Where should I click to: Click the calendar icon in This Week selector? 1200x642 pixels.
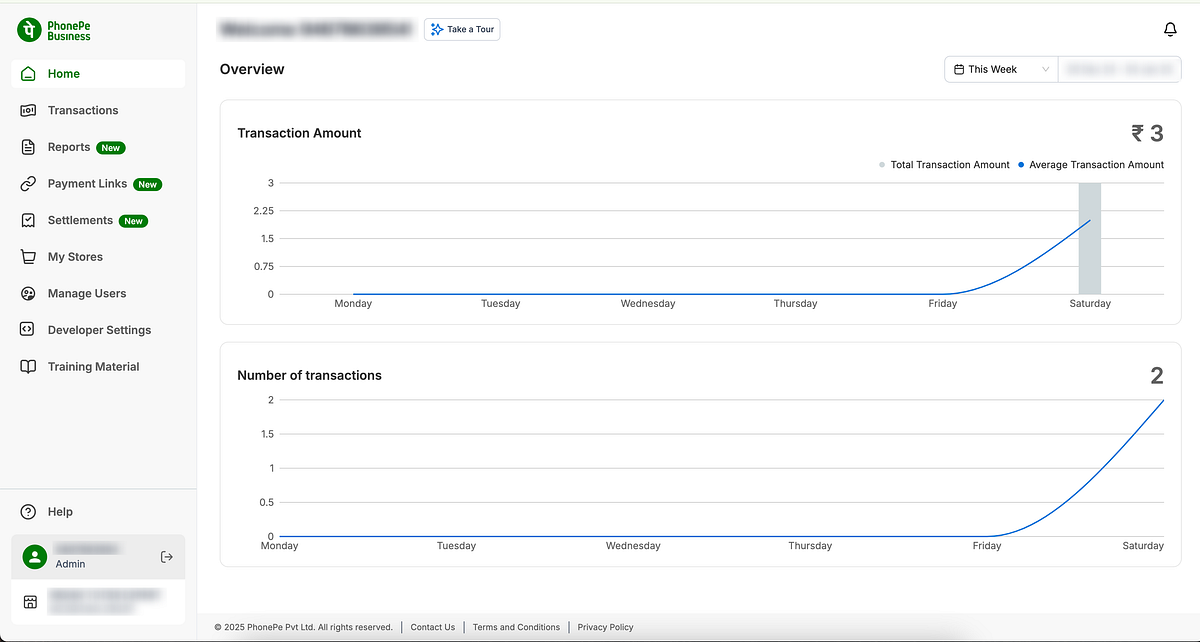pyautogui.click(x=959, y=69)
